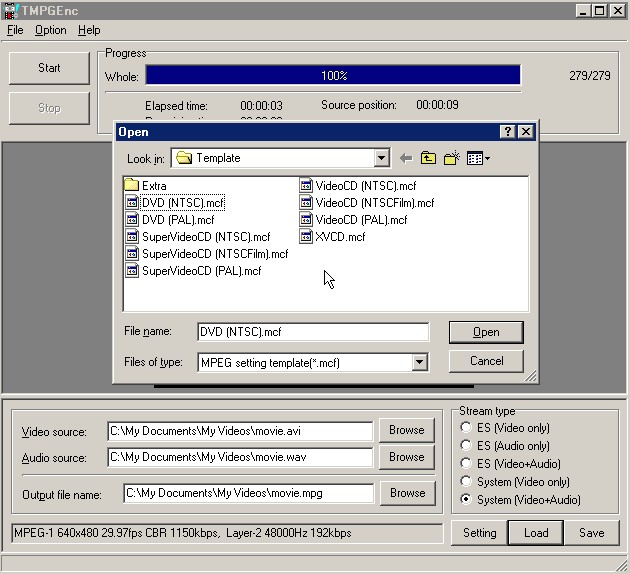Click the Open button in dialog
The width and height of the screenshot is (630, 574).
[x=486, y=332]
